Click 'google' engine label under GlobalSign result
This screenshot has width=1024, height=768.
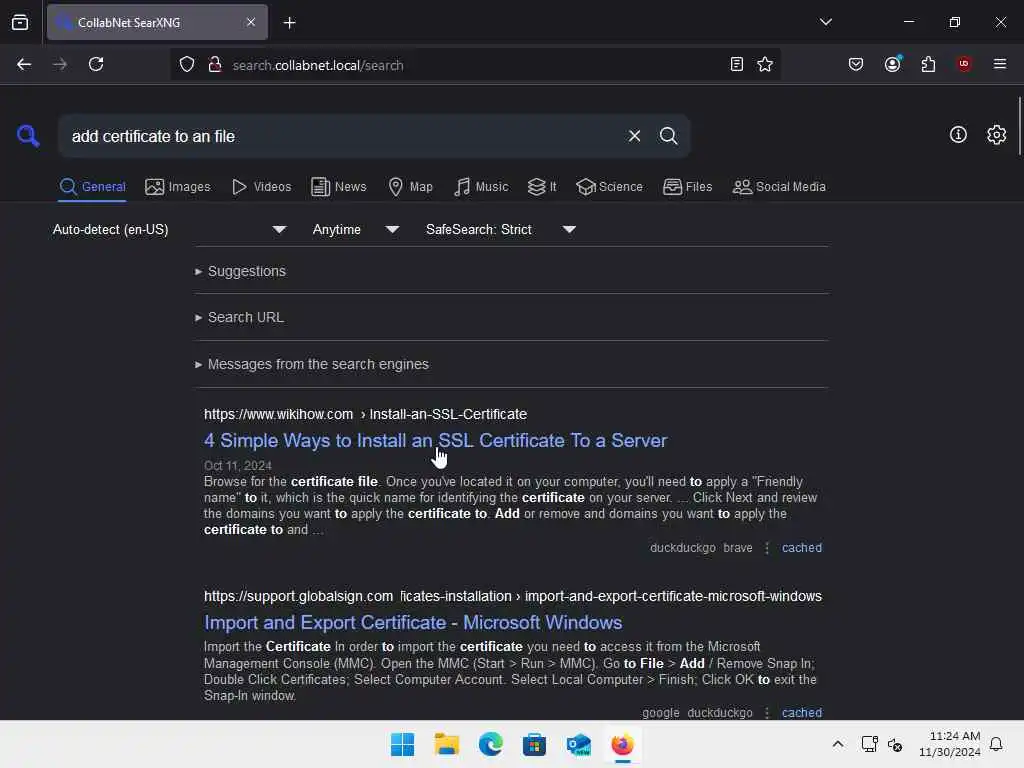[660, 712]
